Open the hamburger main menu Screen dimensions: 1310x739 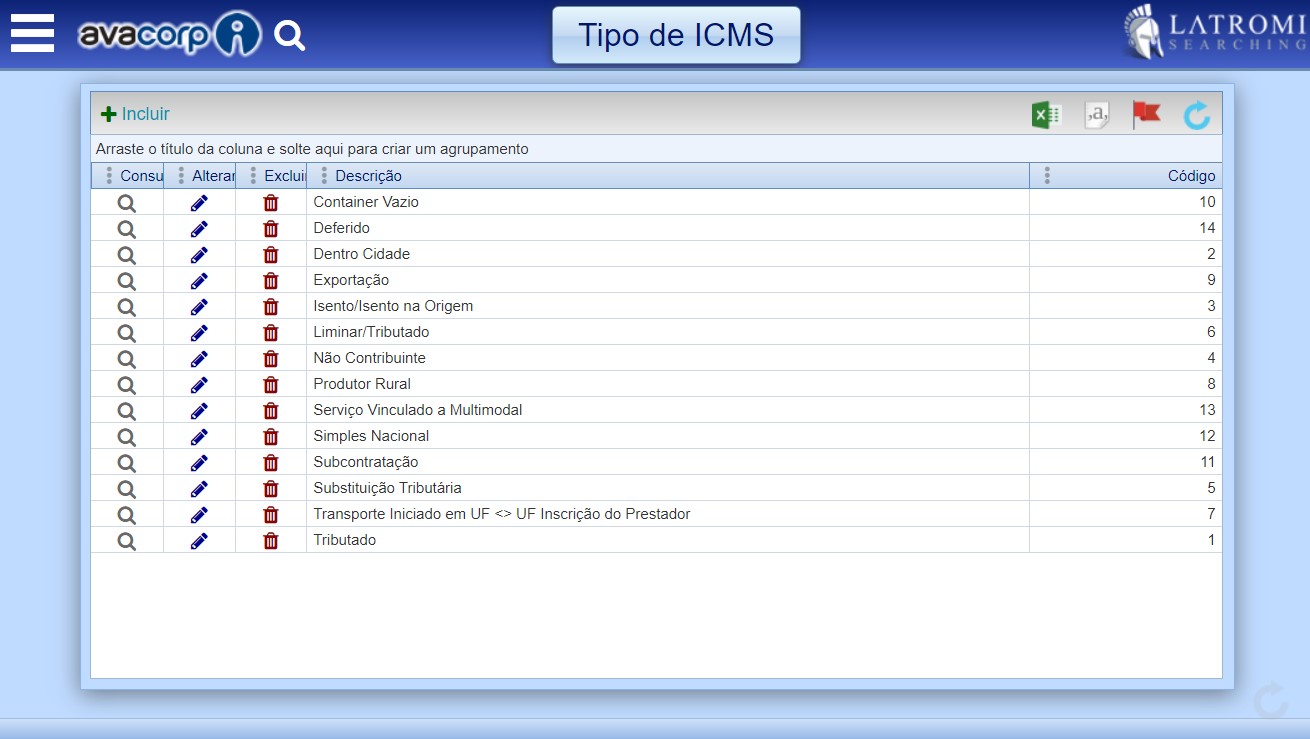(32, 34)
